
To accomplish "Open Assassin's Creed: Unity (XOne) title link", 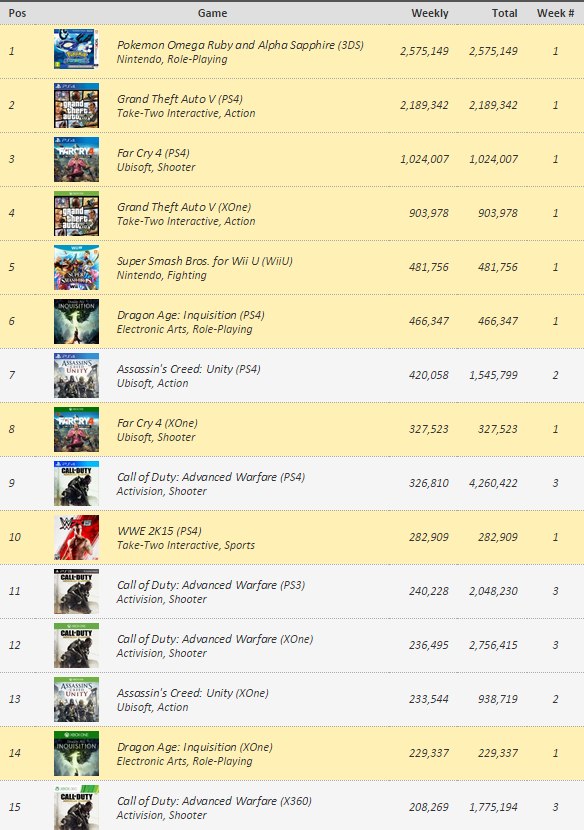I will point(192,693).
